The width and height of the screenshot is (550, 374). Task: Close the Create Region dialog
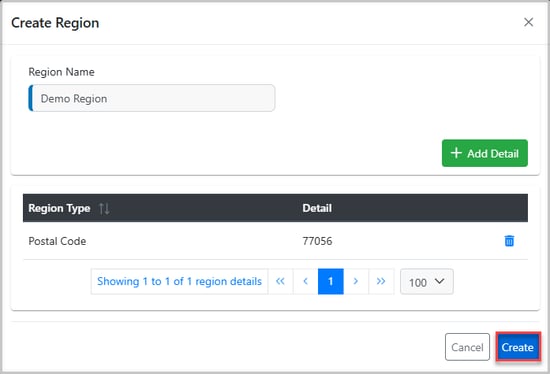point(528,22)
